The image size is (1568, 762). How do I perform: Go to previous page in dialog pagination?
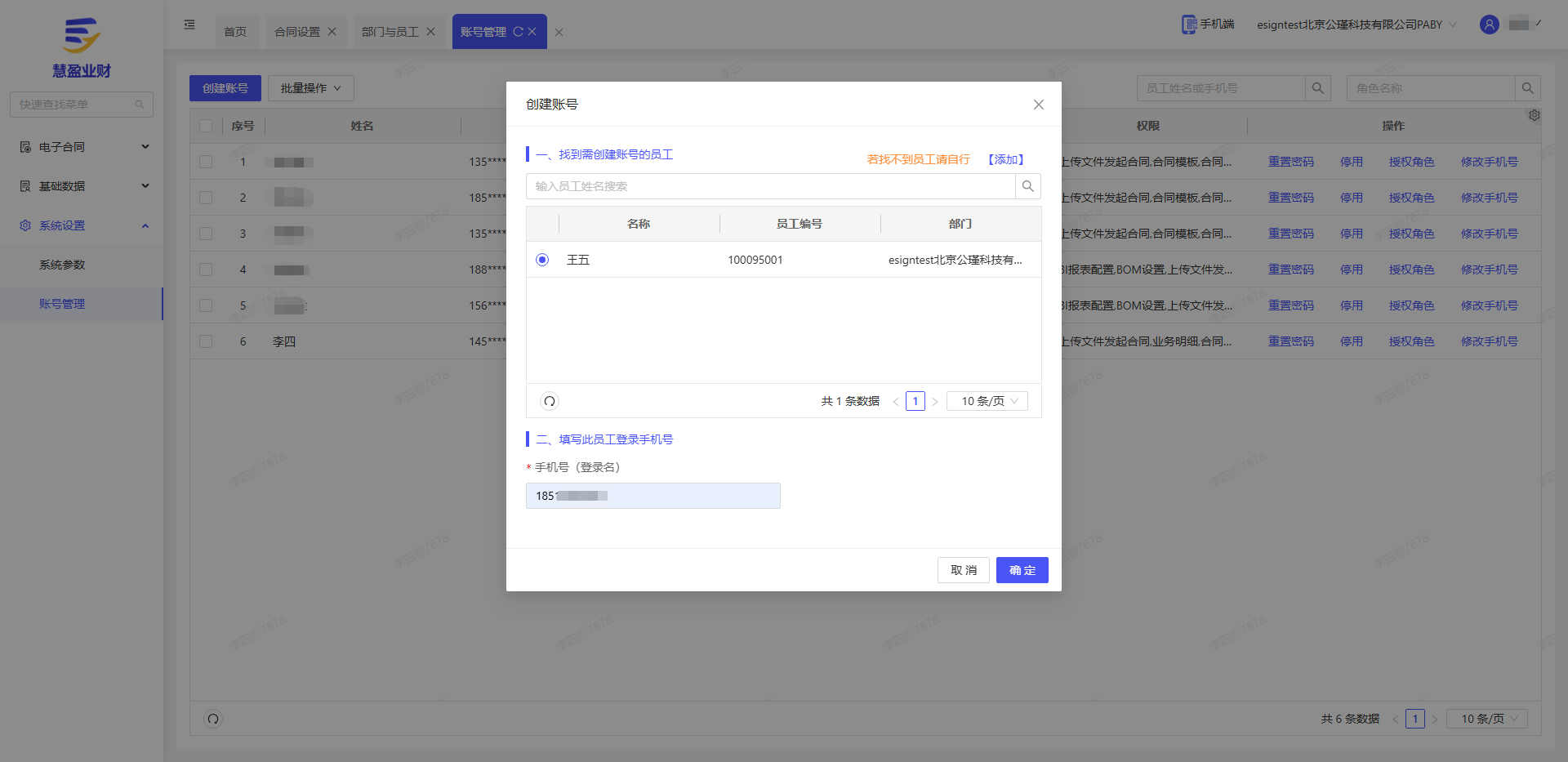(x=896, y=401)
